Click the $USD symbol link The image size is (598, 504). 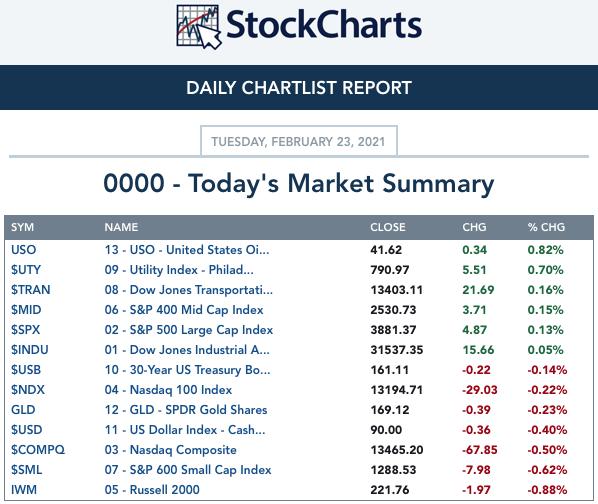(x=26, y=430)
